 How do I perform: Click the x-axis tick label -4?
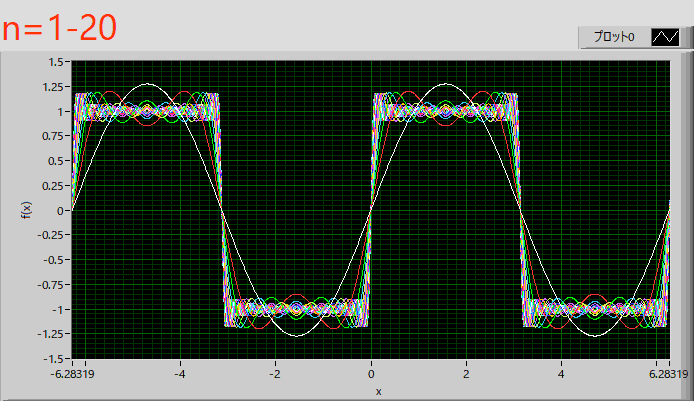click(x=179, y=374)
